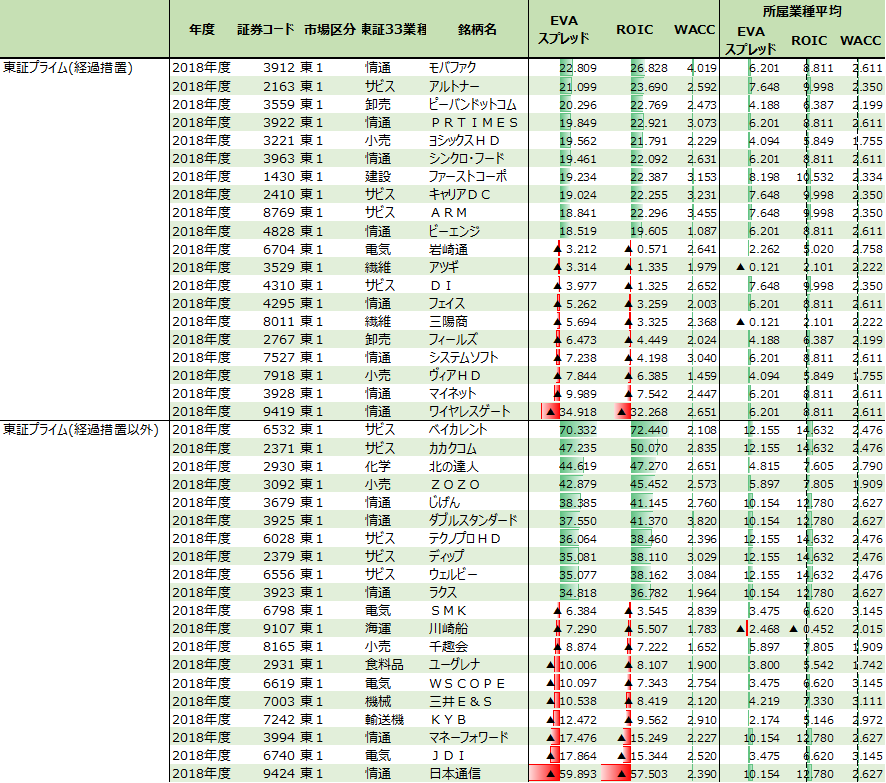Click the 東証33業種 column header
Image resolution: width=886 pixels, height=783 pixels.
393,30
